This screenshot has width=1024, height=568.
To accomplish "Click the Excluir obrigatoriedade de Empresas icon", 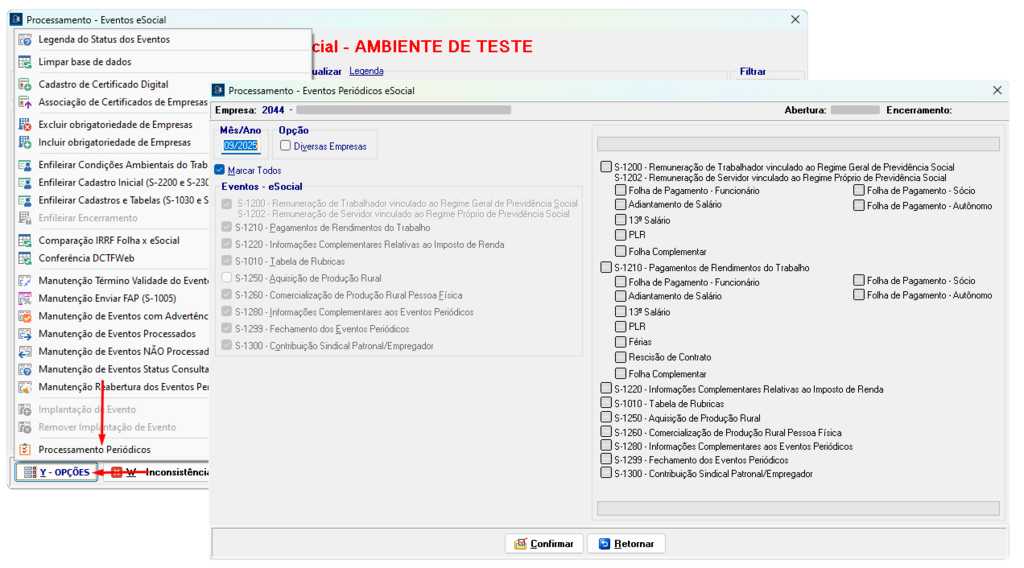I will [x=25, y=125].
